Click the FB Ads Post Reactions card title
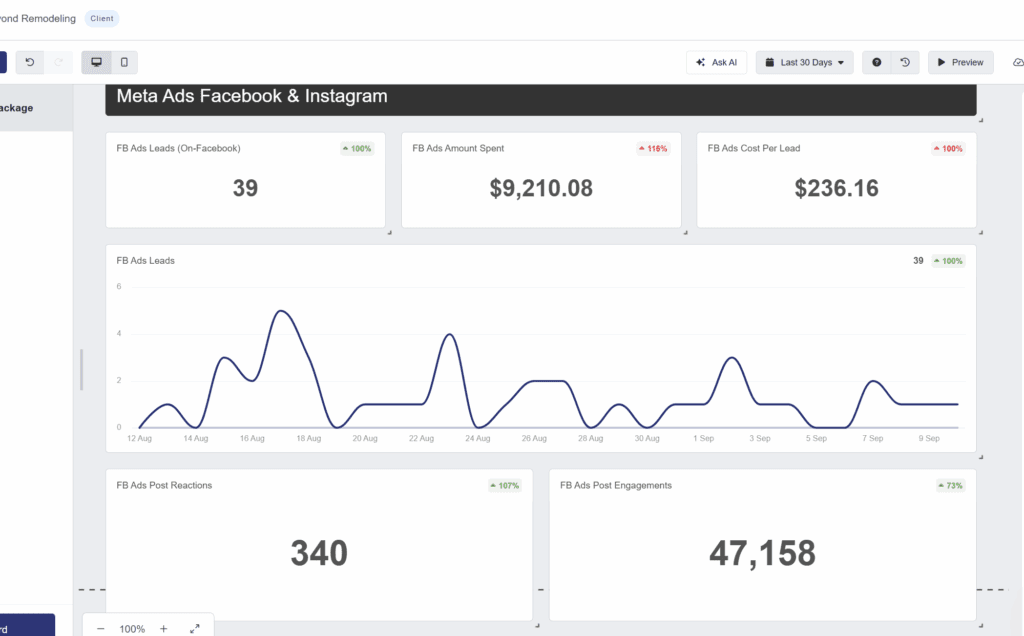The image size is (1024, 636). [165, 485]
